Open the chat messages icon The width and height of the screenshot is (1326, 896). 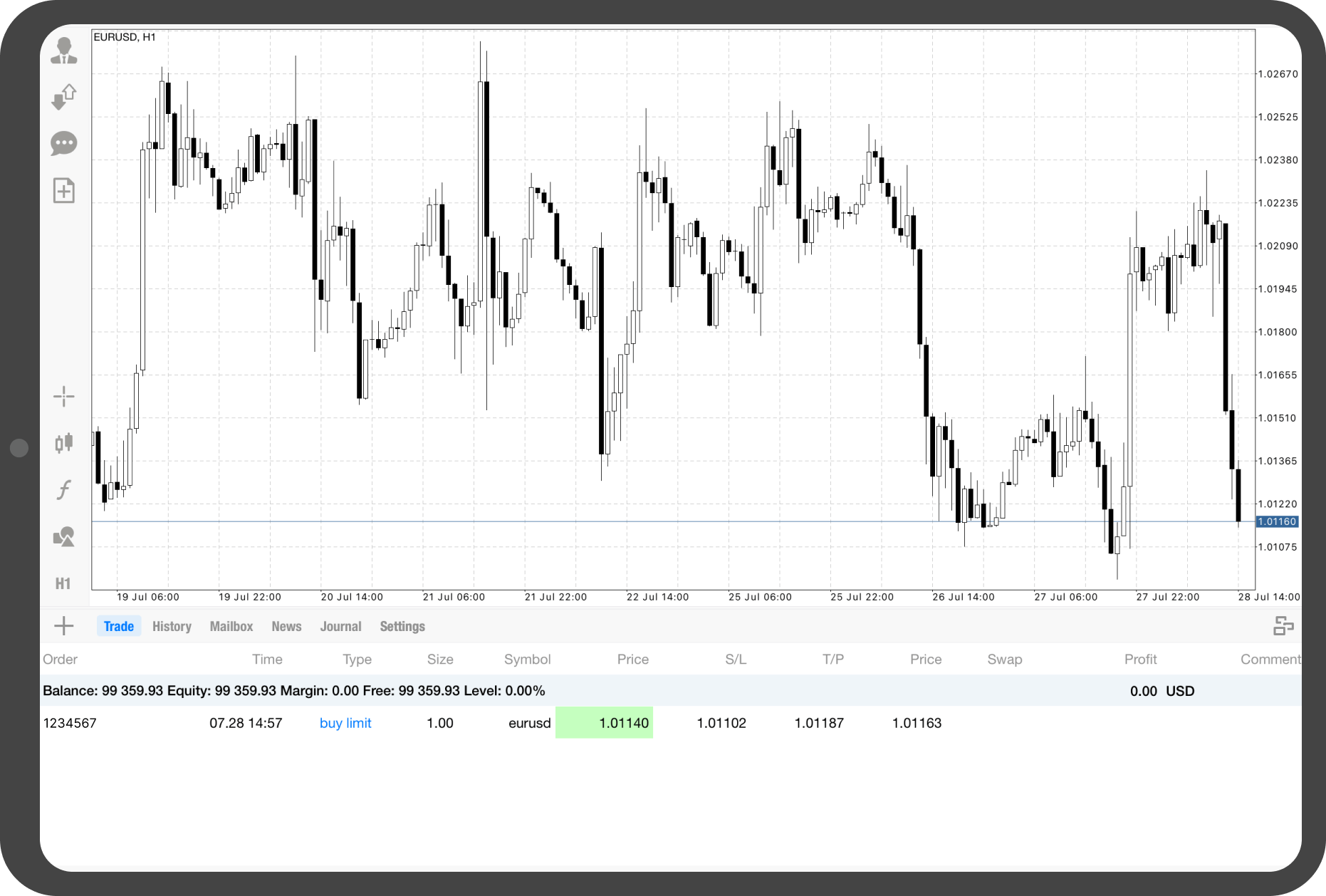pyautogui.click(x=64, y=143)
